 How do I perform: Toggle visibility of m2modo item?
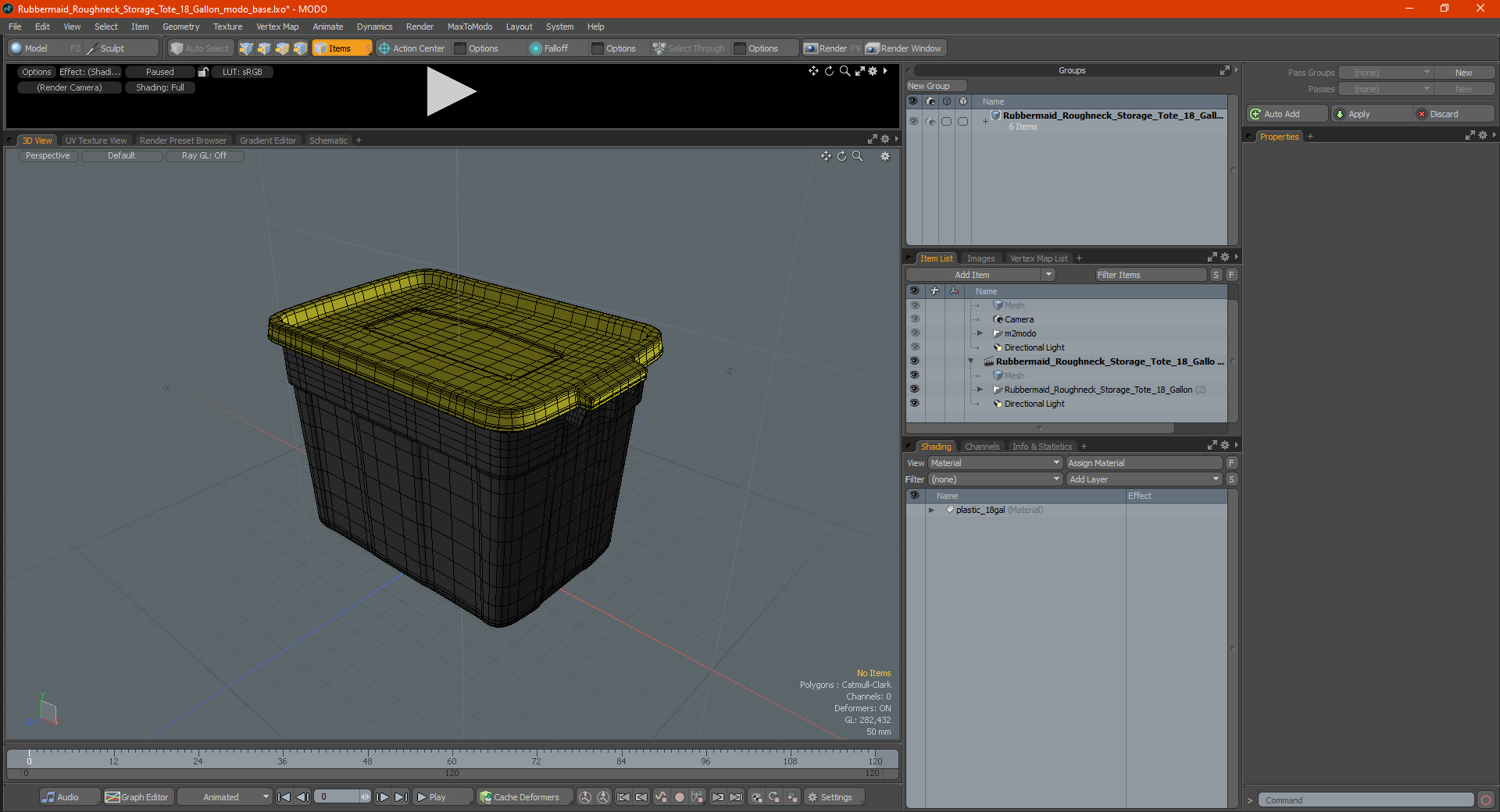(914, 333)
